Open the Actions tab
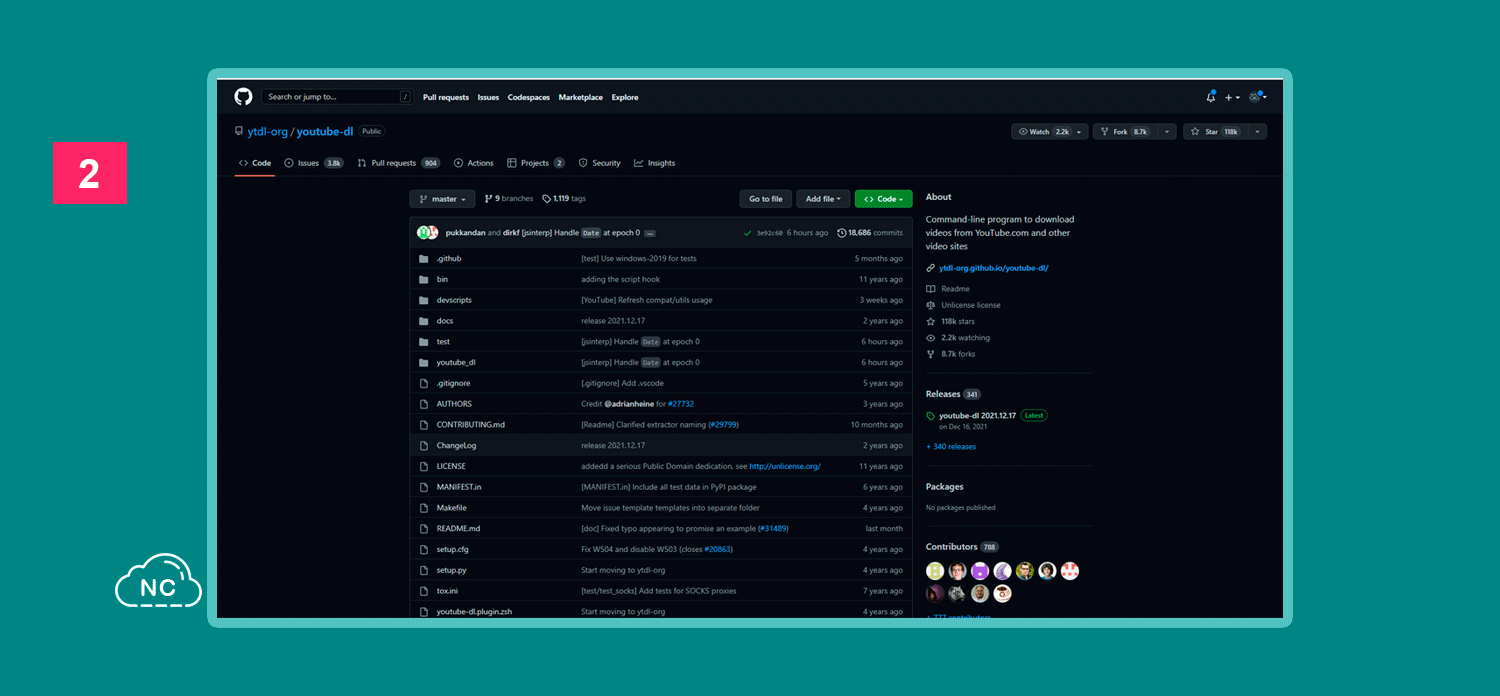1500x696 pixels. (x=474, y=163)
